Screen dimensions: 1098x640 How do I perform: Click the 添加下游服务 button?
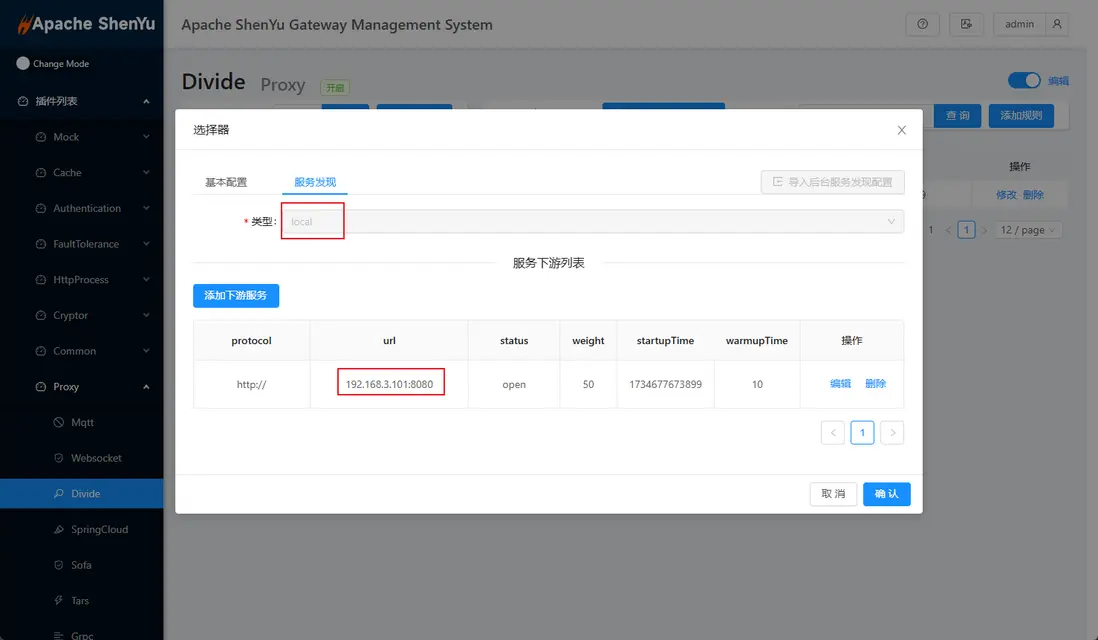236,295
